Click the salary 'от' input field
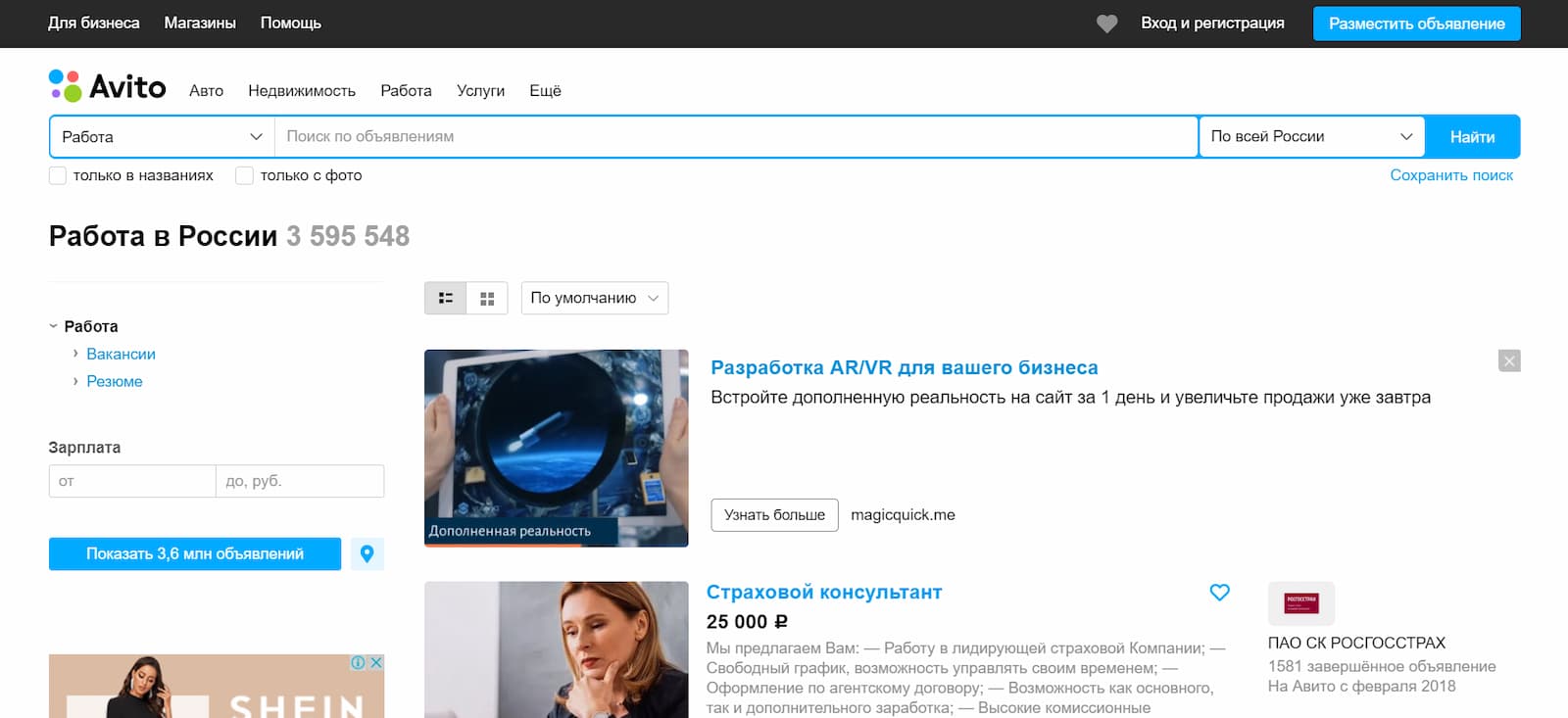Viewport: 1568px width, 718px height. [132, 481]
